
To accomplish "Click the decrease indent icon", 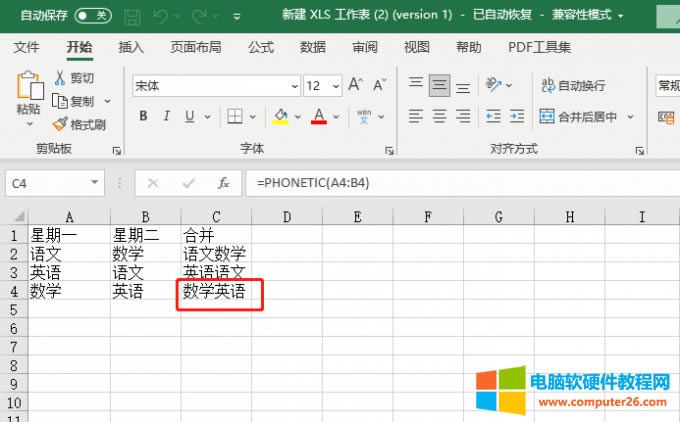I will coord(493,116).
